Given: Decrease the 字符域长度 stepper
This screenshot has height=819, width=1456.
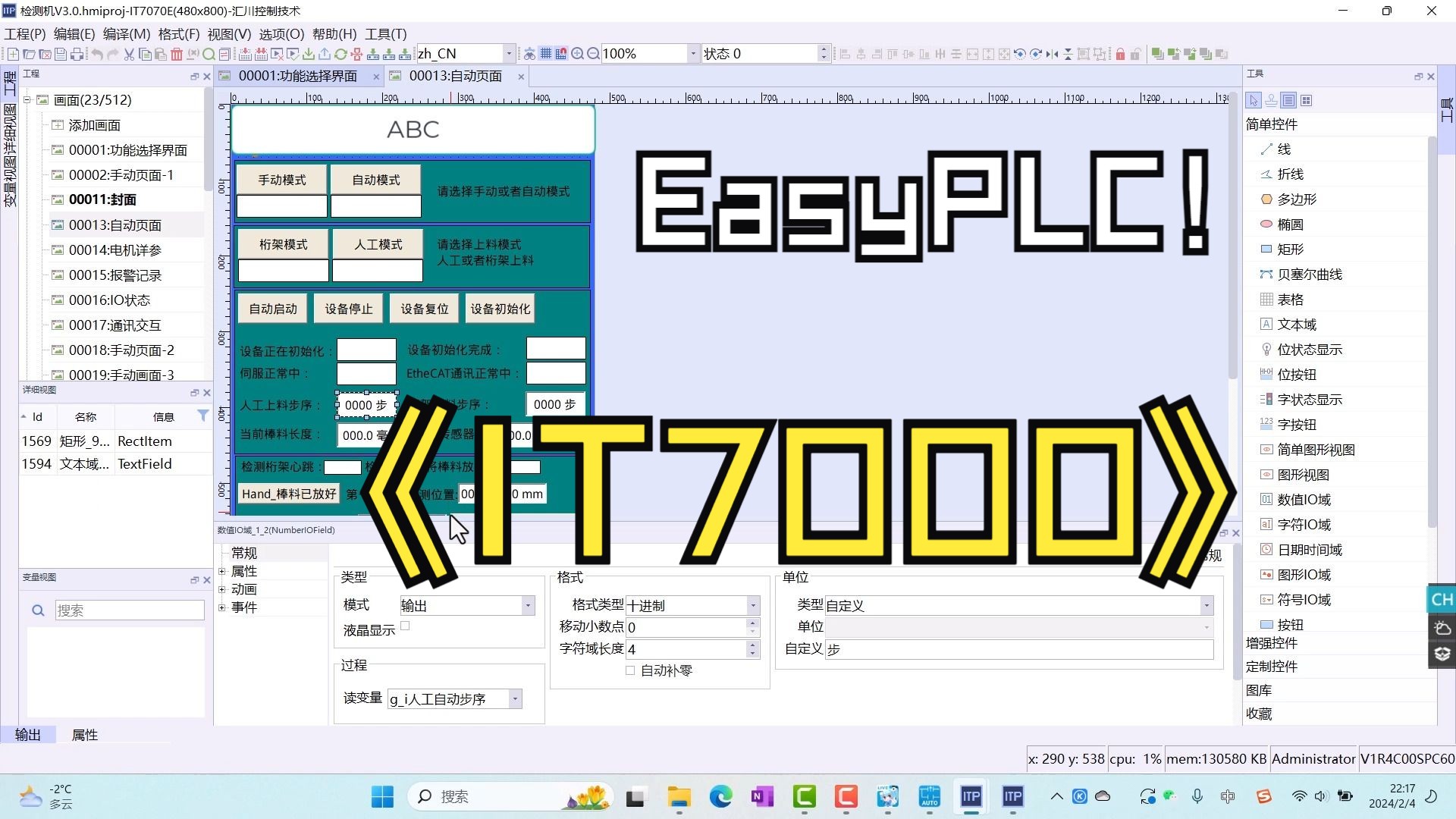Looking at the screenshot, I should [752, 654].
